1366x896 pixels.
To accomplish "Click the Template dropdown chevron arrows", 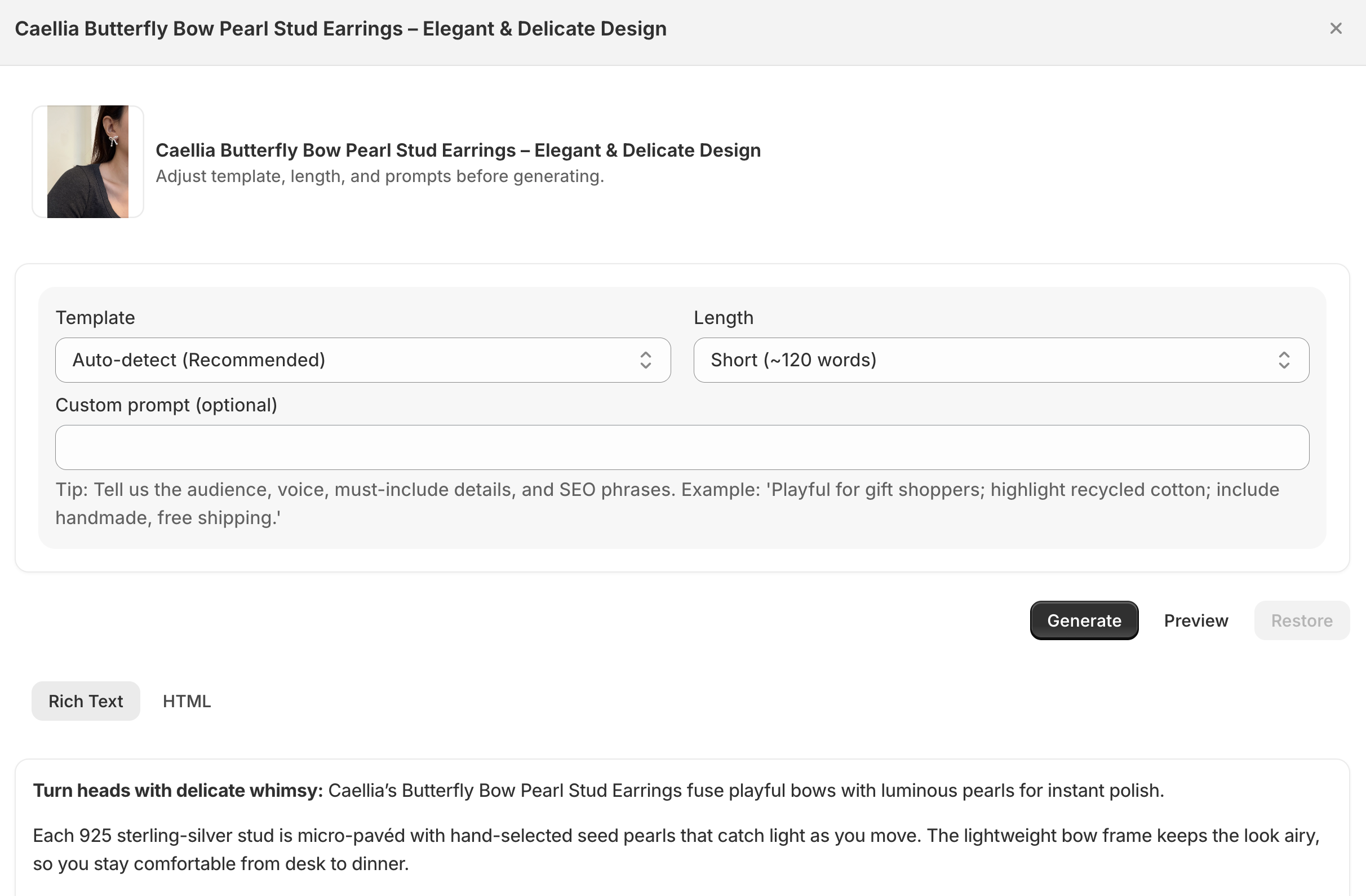I will point(646,360).
